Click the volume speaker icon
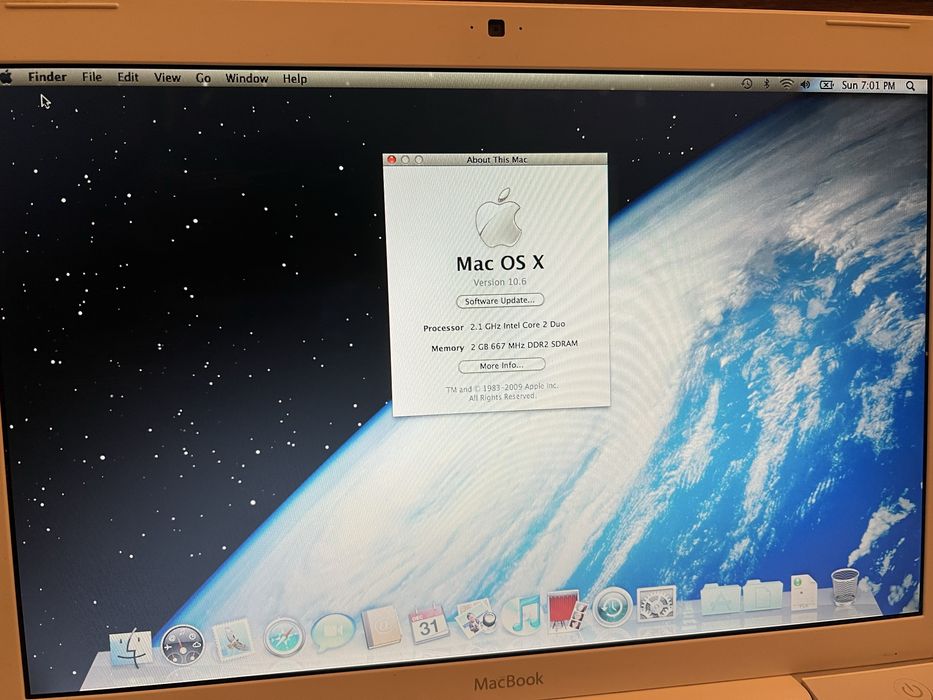933x700 pixels. click(805, 85)
